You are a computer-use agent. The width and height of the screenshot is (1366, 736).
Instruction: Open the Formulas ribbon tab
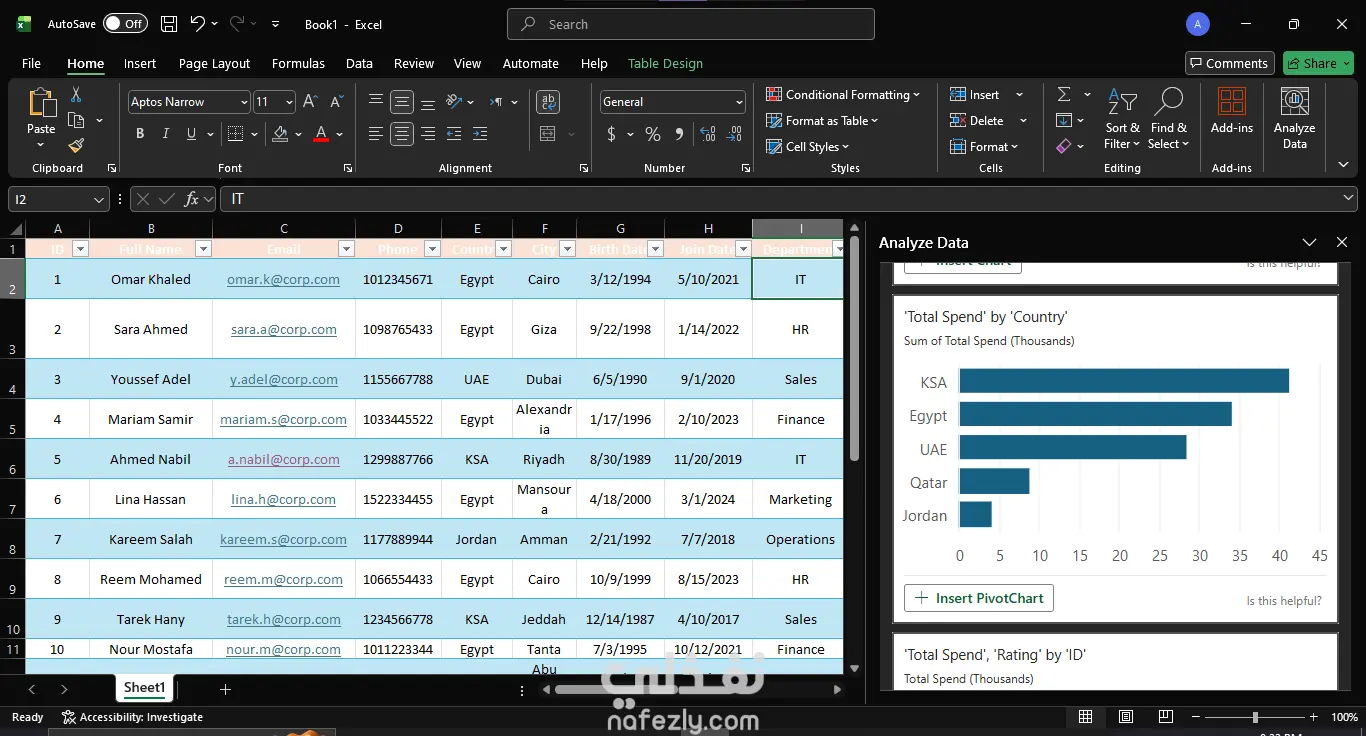tap(298, 63)
